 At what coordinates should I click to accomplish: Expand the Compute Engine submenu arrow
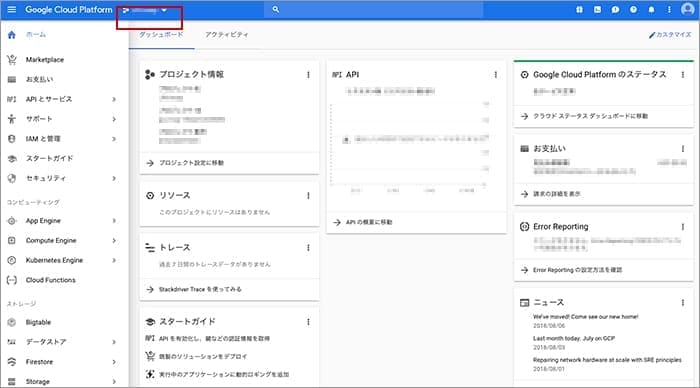click(114, 241)
